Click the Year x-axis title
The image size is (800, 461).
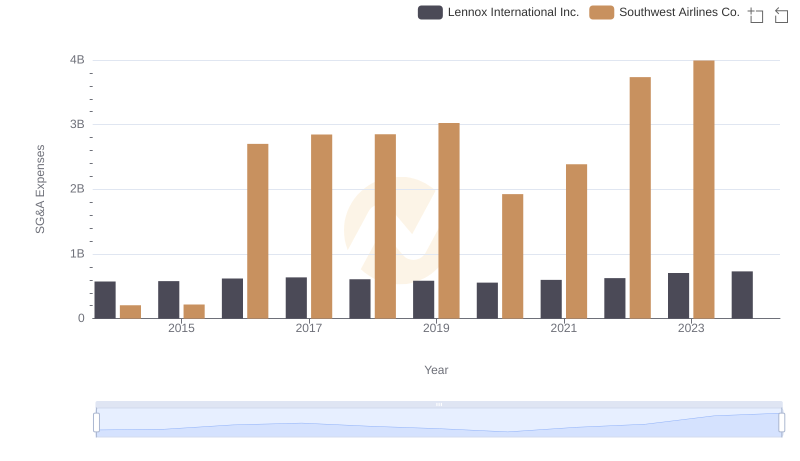coord(436,370)
